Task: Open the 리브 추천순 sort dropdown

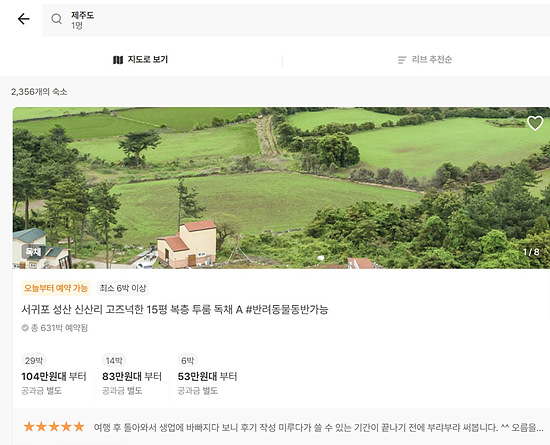Action: pos(425,60)
